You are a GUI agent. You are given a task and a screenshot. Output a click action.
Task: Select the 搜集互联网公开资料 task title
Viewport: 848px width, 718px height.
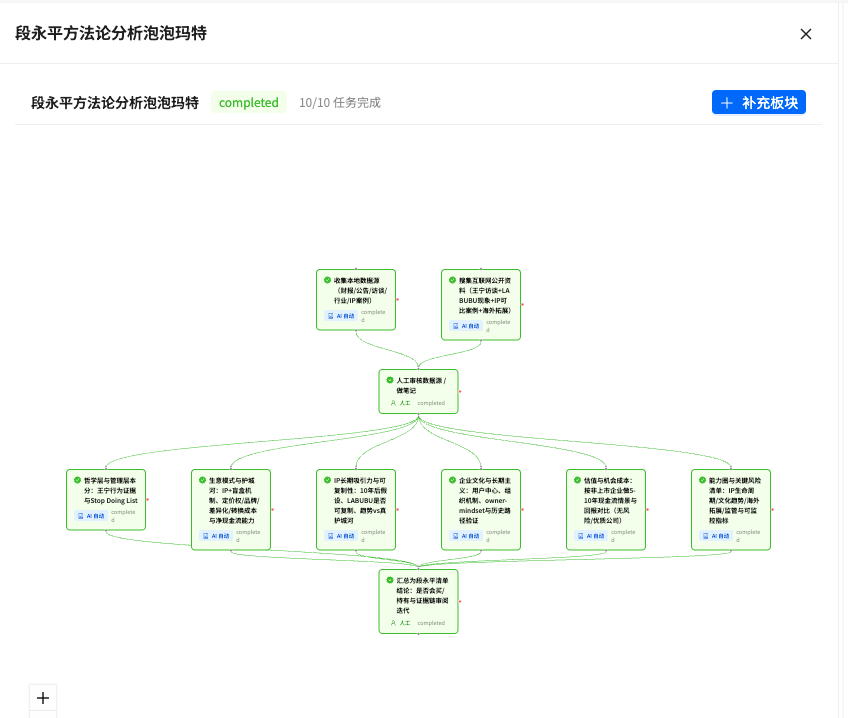[485, 295]
